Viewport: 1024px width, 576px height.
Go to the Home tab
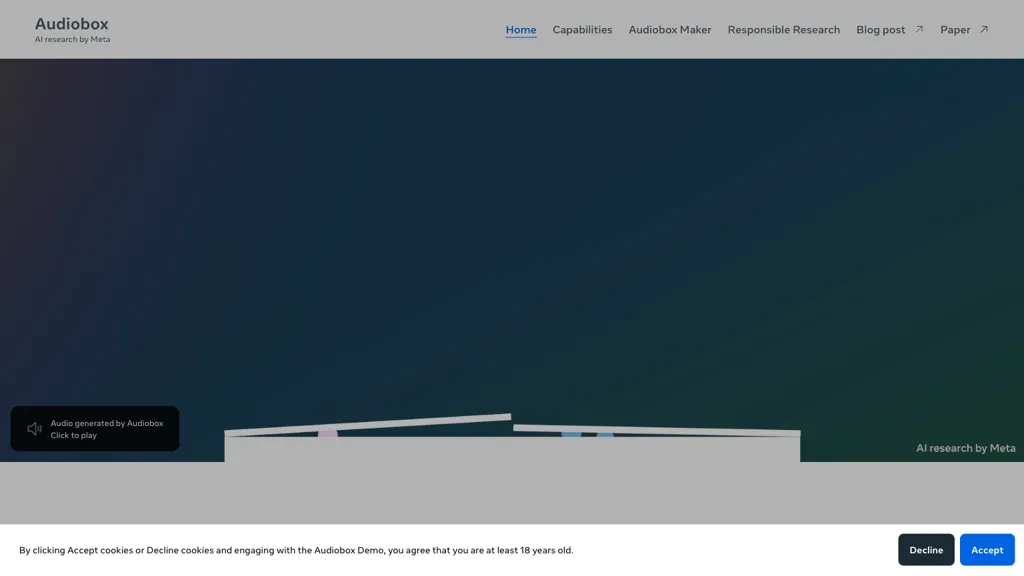pyautogui.click(x=520, y=29)
